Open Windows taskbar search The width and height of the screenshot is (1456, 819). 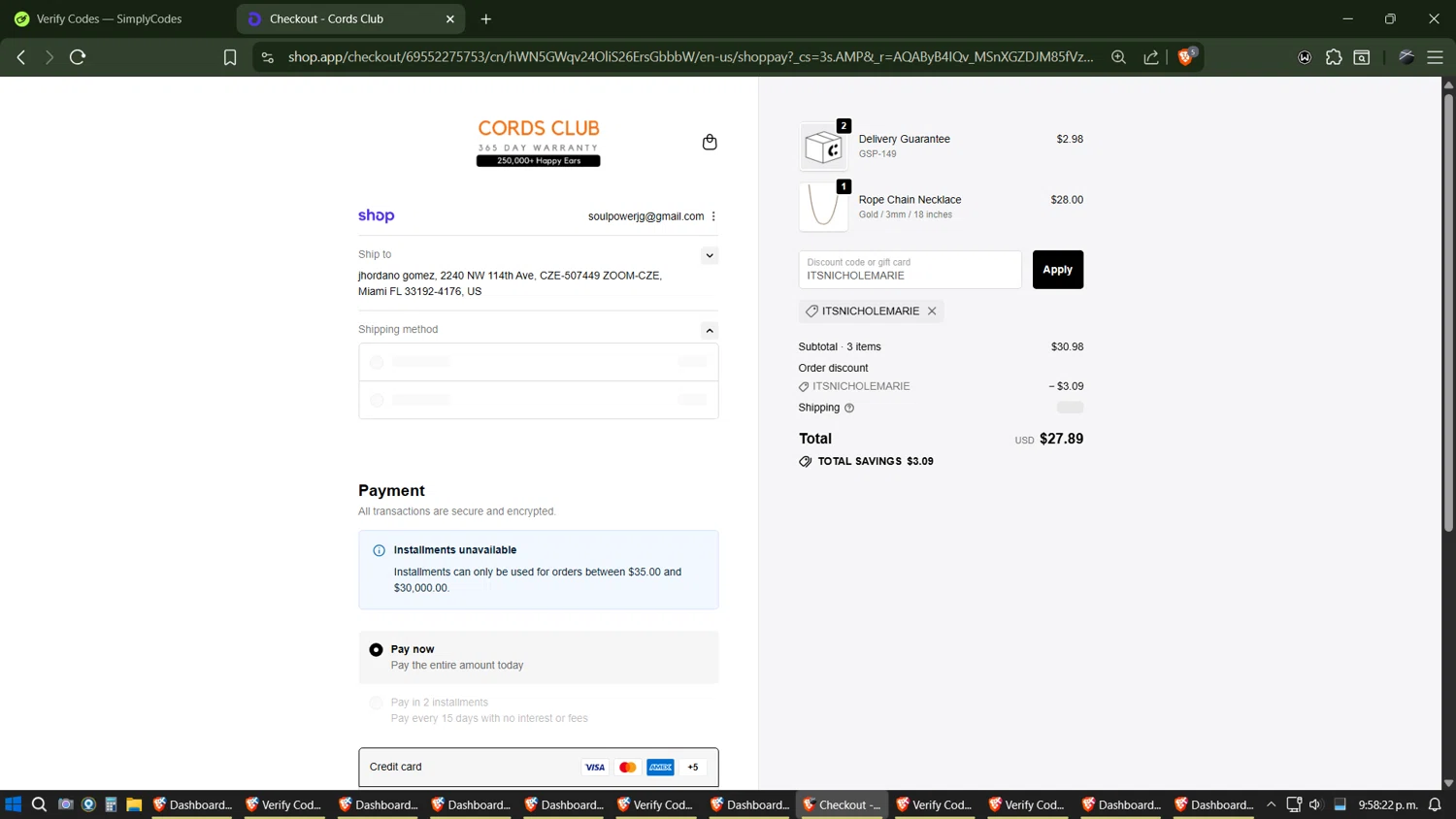pyautogui.click(x=39, y=804)
